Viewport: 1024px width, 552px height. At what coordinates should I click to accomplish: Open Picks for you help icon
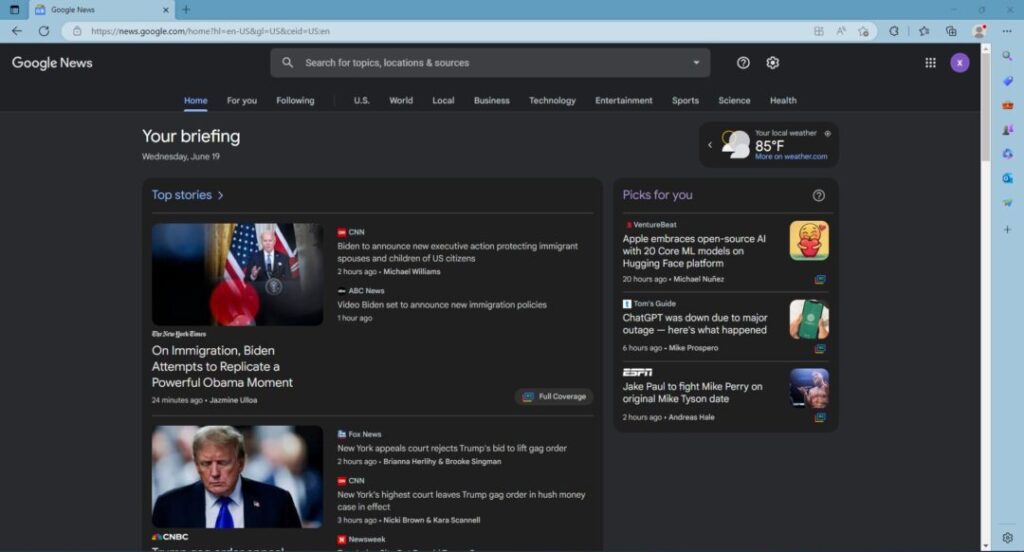[818, 195]
